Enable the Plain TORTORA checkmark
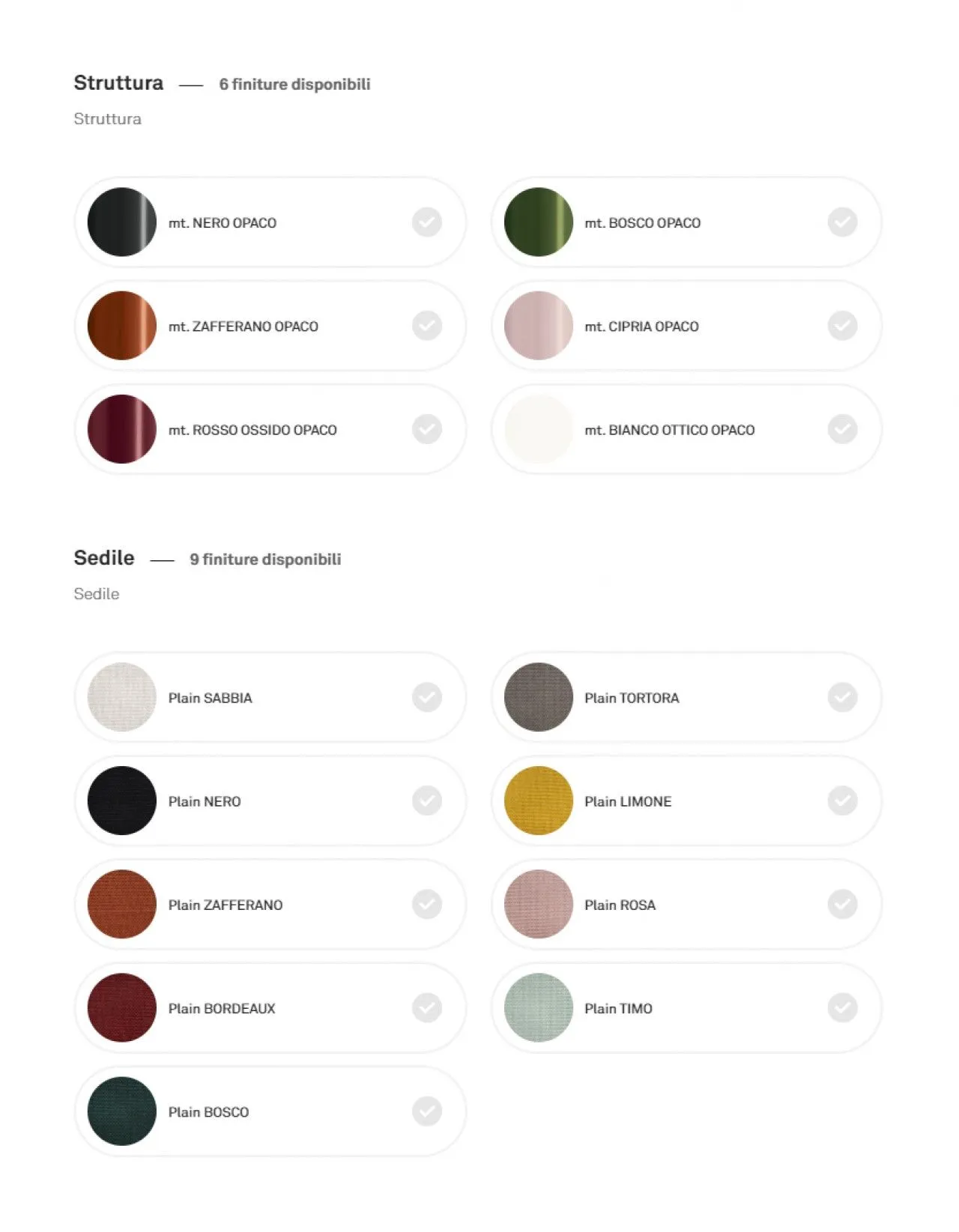The width and height of the screenshot is (959, 1232). tap(843, 697)
